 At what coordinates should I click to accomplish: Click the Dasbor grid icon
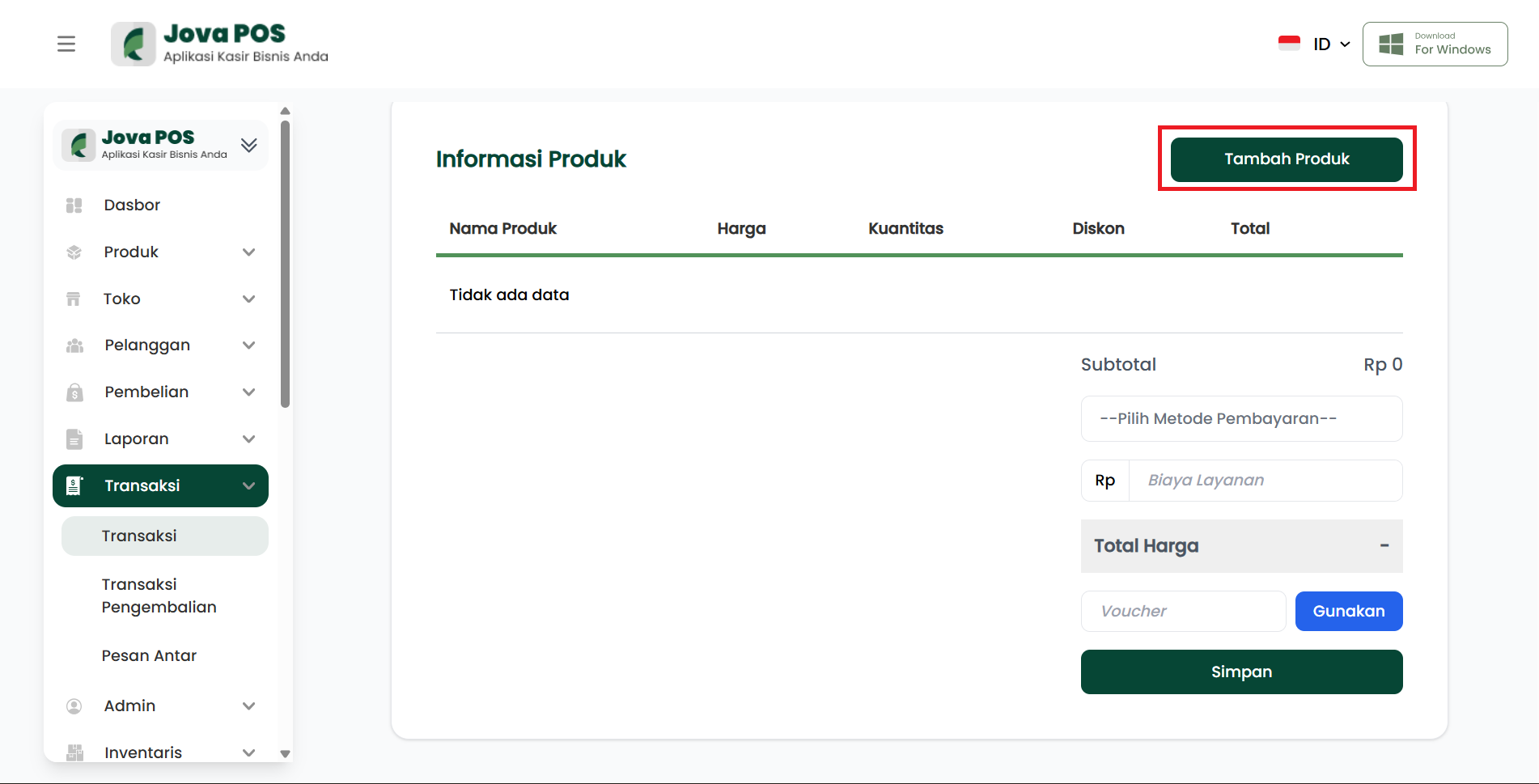pyautogui.click(x=74, y=206)
